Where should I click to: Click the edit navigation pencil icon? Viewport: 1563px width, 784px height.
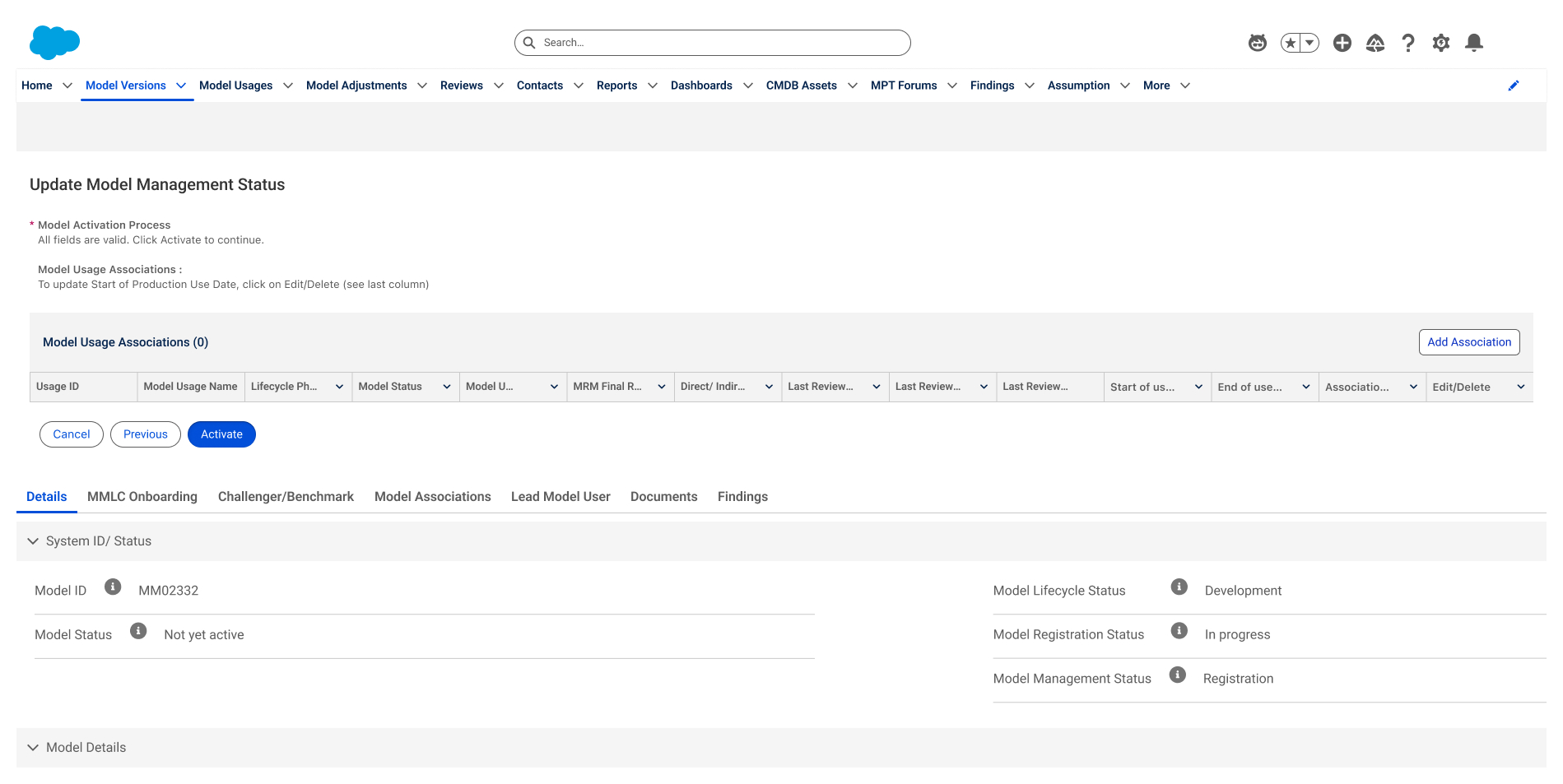point(1513,86)
